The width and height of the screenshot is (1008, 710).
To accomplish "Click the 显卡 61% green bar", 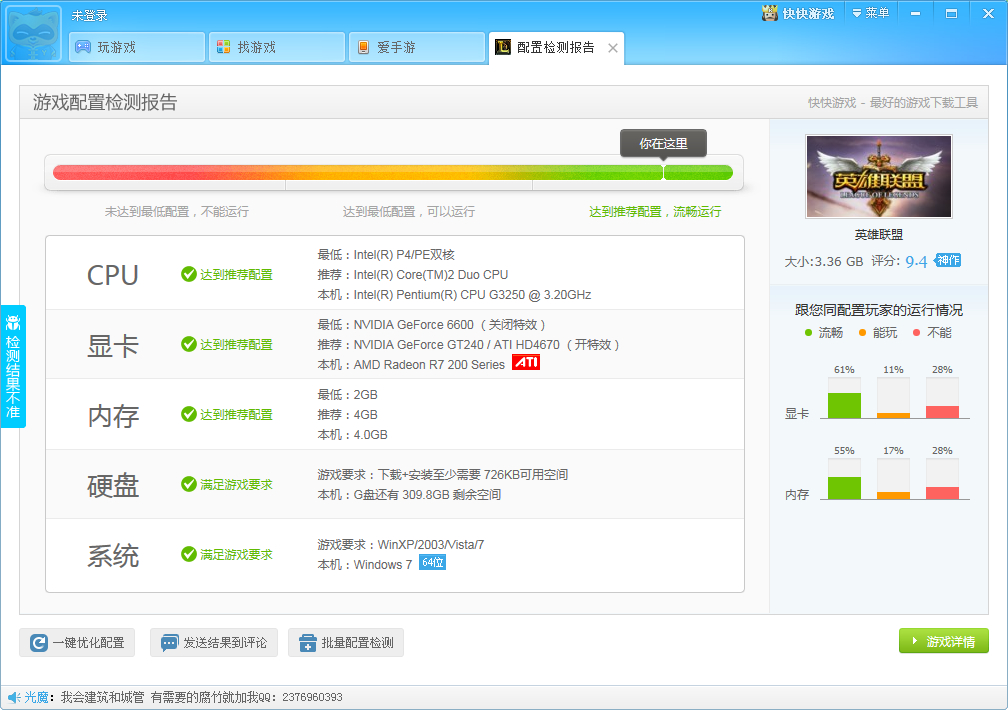I will coord(844,406).
